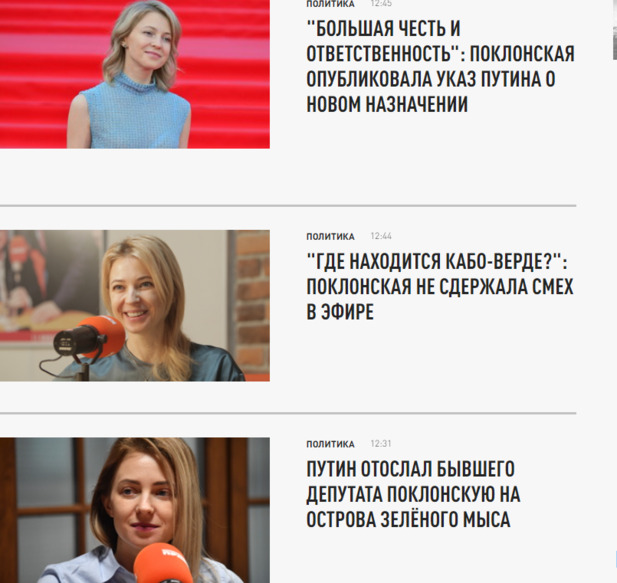Click "ОСТРОВА ЗЕЛЁНОГО МЫСА" line of the third headline
The image size is (617, 583).
point(408,519)
